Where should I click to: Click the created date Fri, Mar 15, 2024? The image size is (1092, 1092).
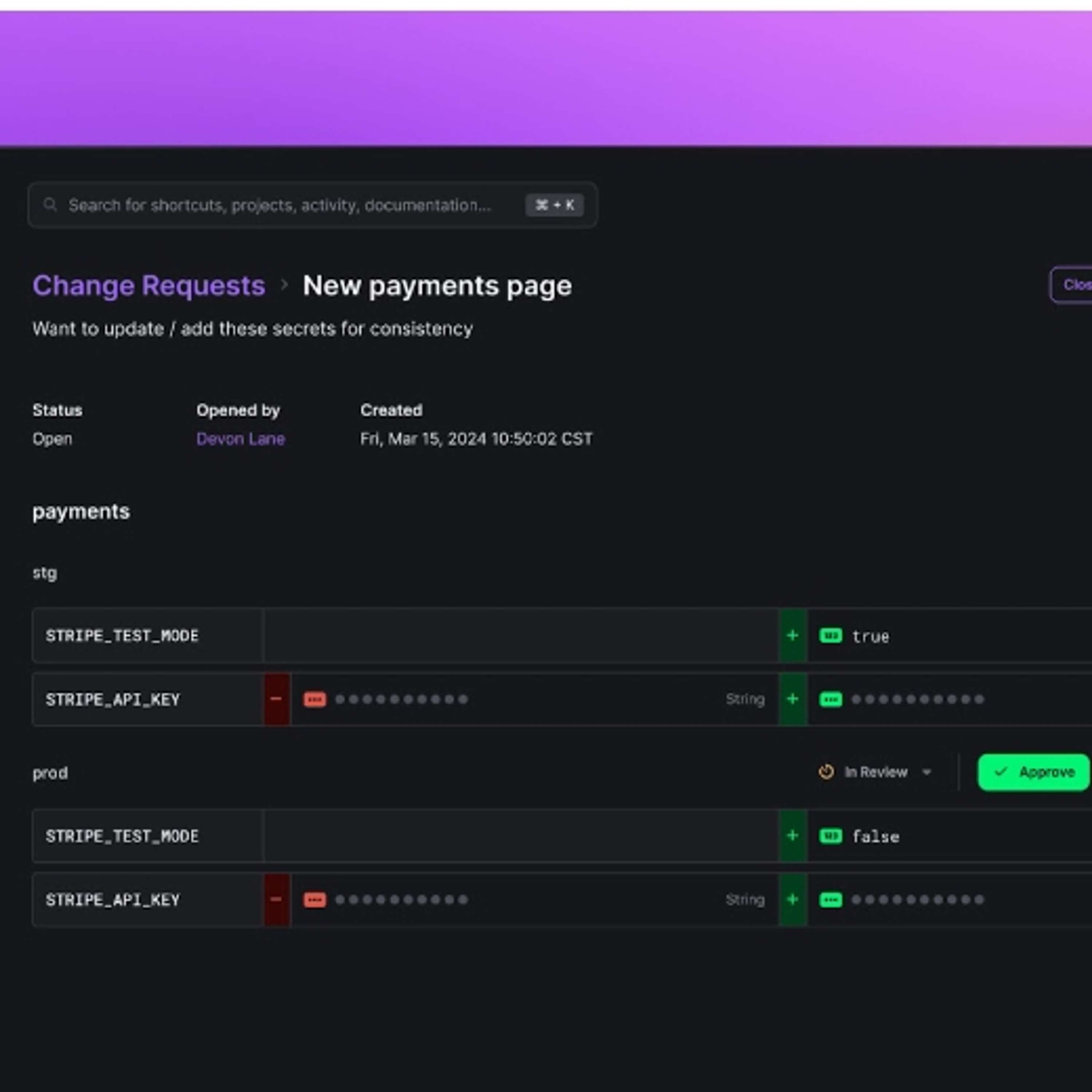(x=476, y=439)
